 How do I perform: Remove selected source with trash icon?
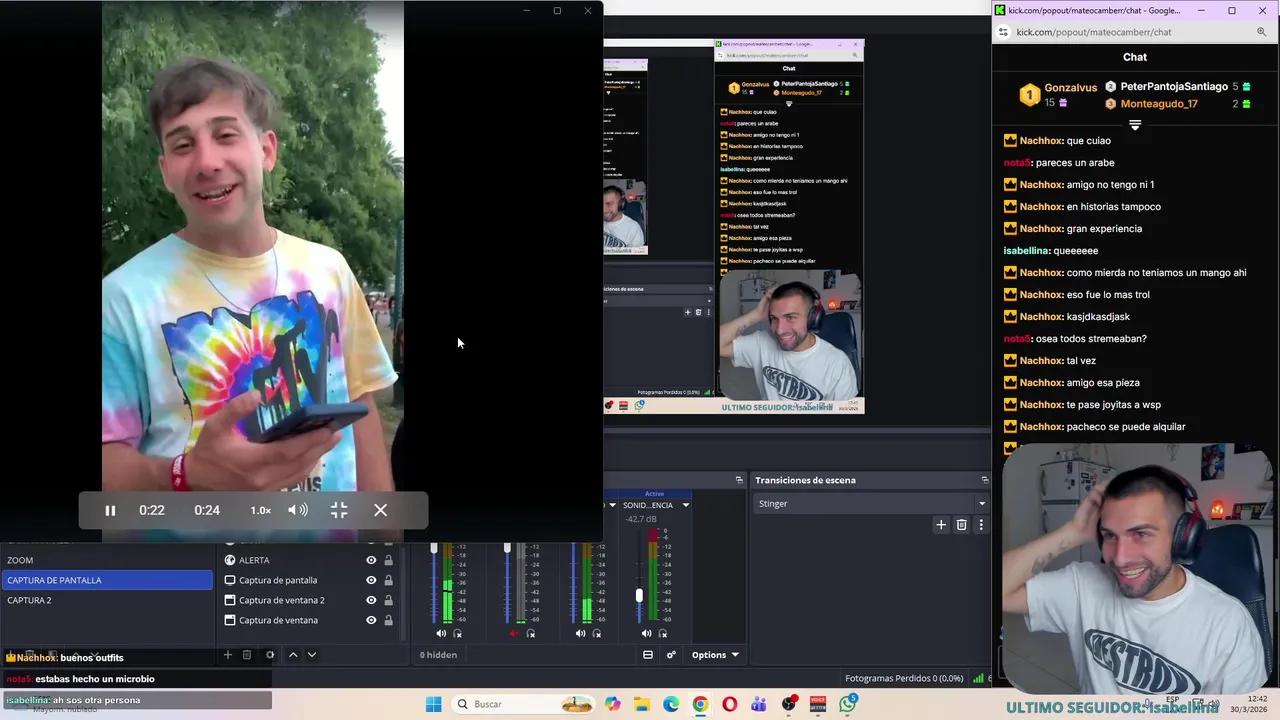[x=247, y=655]
